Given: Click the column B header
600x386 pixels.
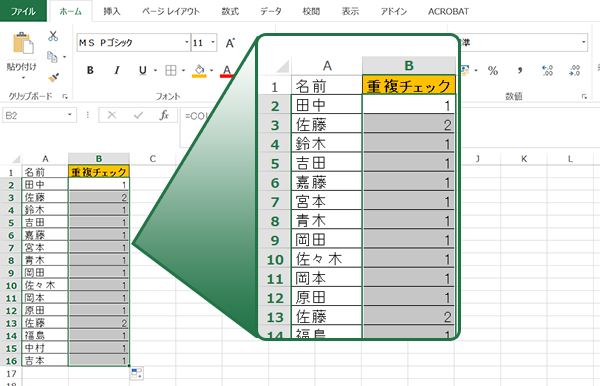Looking at the screenshot, I should [99, 158].
